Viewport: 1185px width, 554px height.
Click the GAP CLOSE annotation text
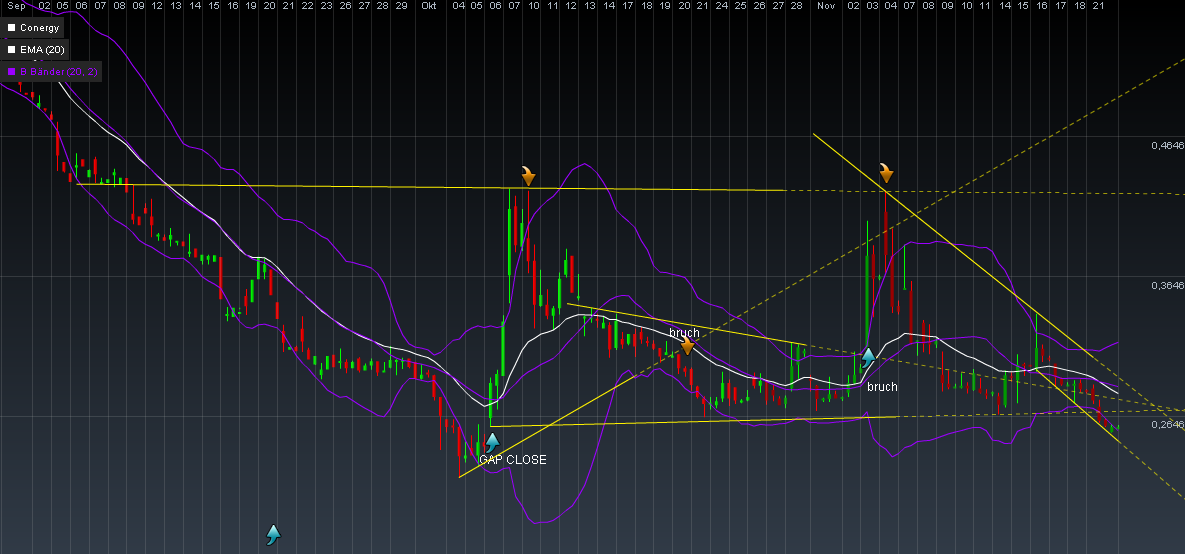click(x=512, y=460)
